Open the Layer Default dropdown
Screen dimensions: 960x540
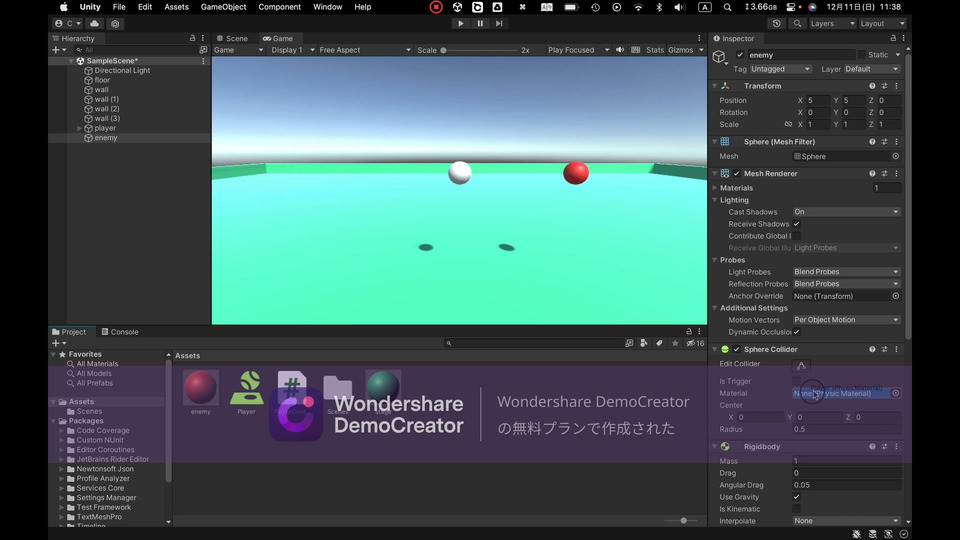pos(872,69)
